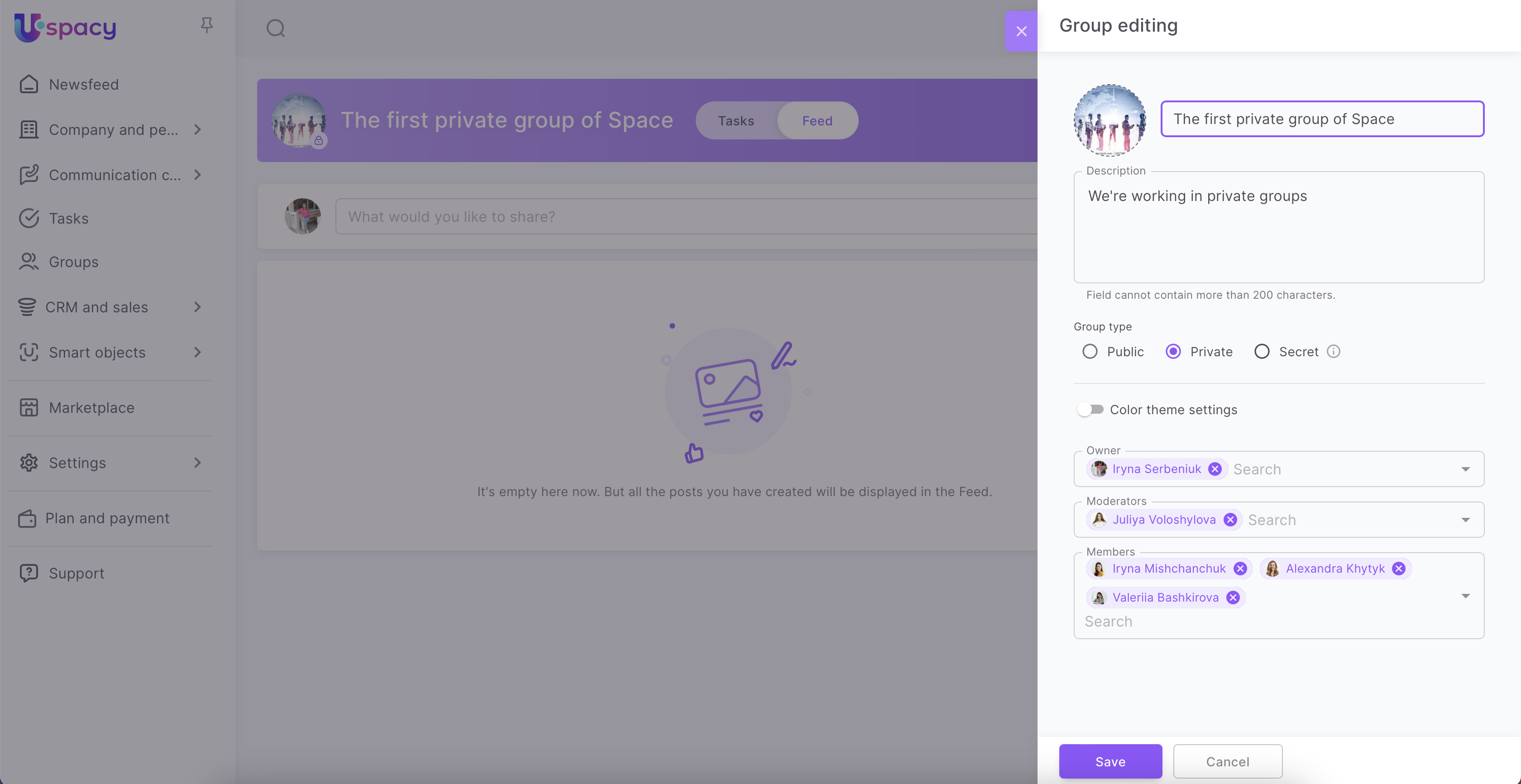The image size is (1521, 784).
Task: Toggle Color theme settings switch
Action: (x=1090, y=410)
